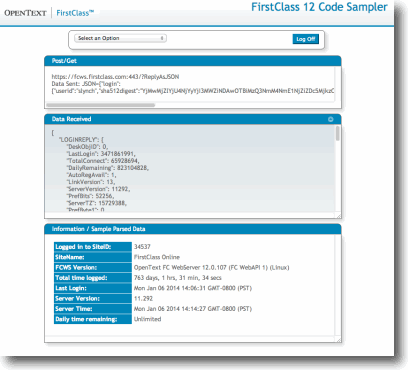Click the OpenText logo
This screenshot has height=370, width=408.
coord(25,13)
